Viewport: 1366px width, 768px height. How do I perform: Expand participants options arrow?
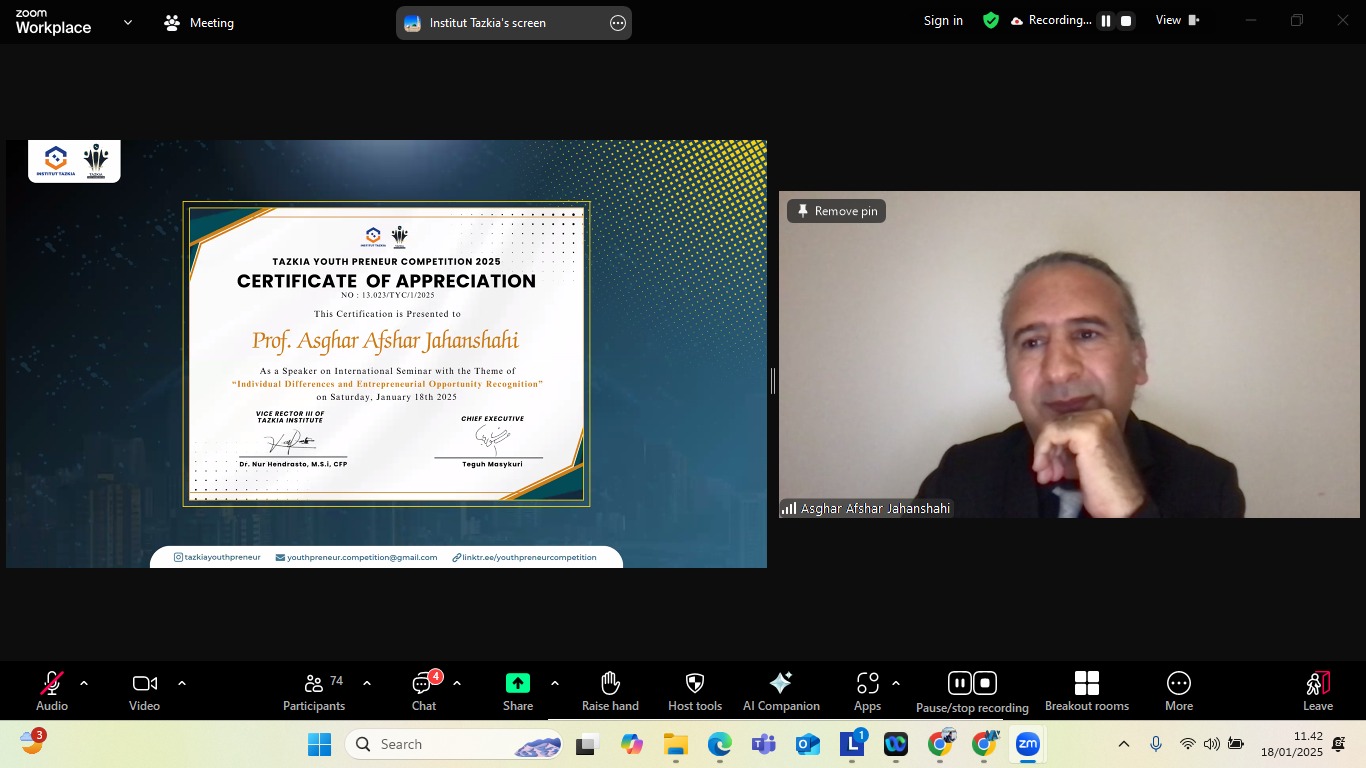click(367, 683)
